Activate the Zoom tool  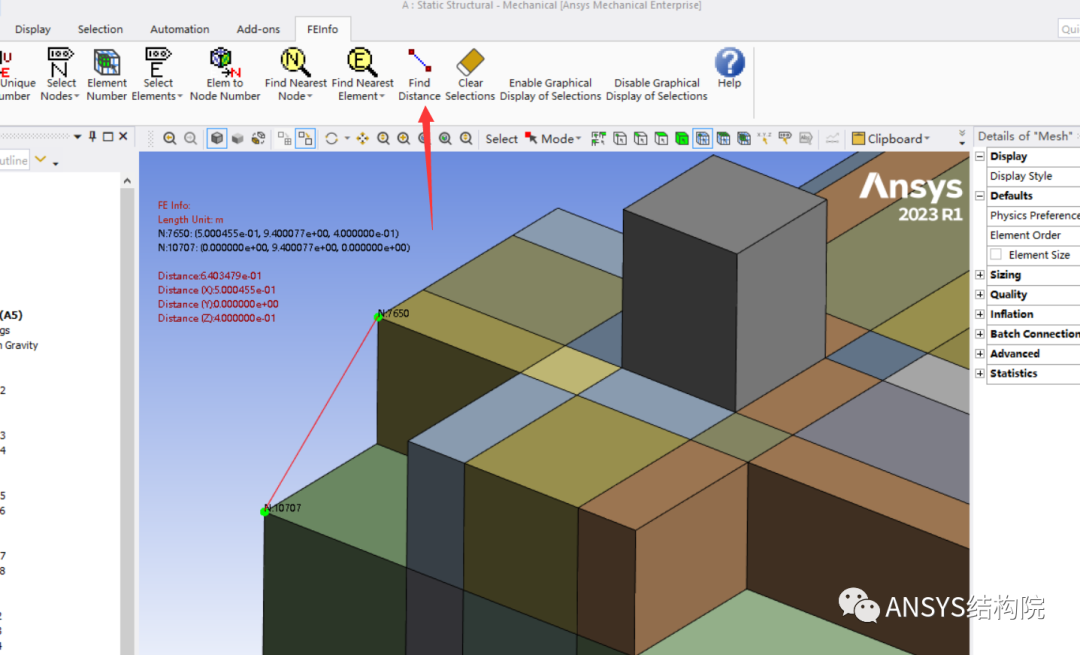pyautogui.click(x=383, y=138)
